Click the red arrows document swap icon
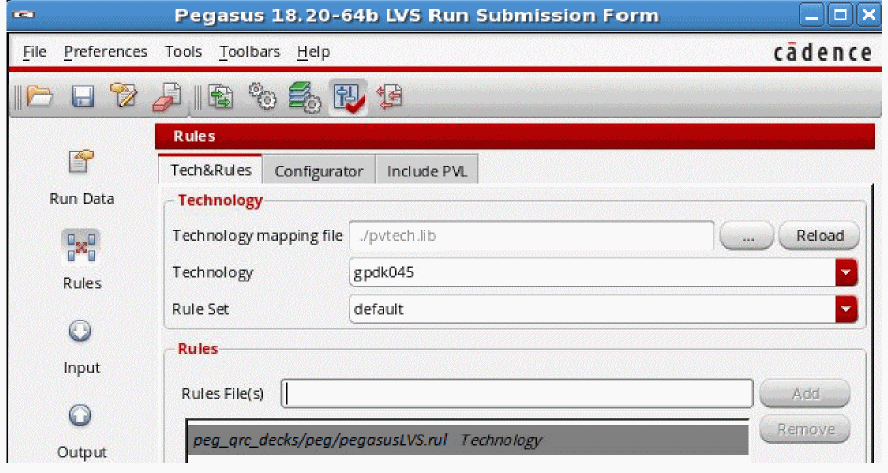Image resolution: width=888 pixels, height=473 pixels. coord(390,96)
